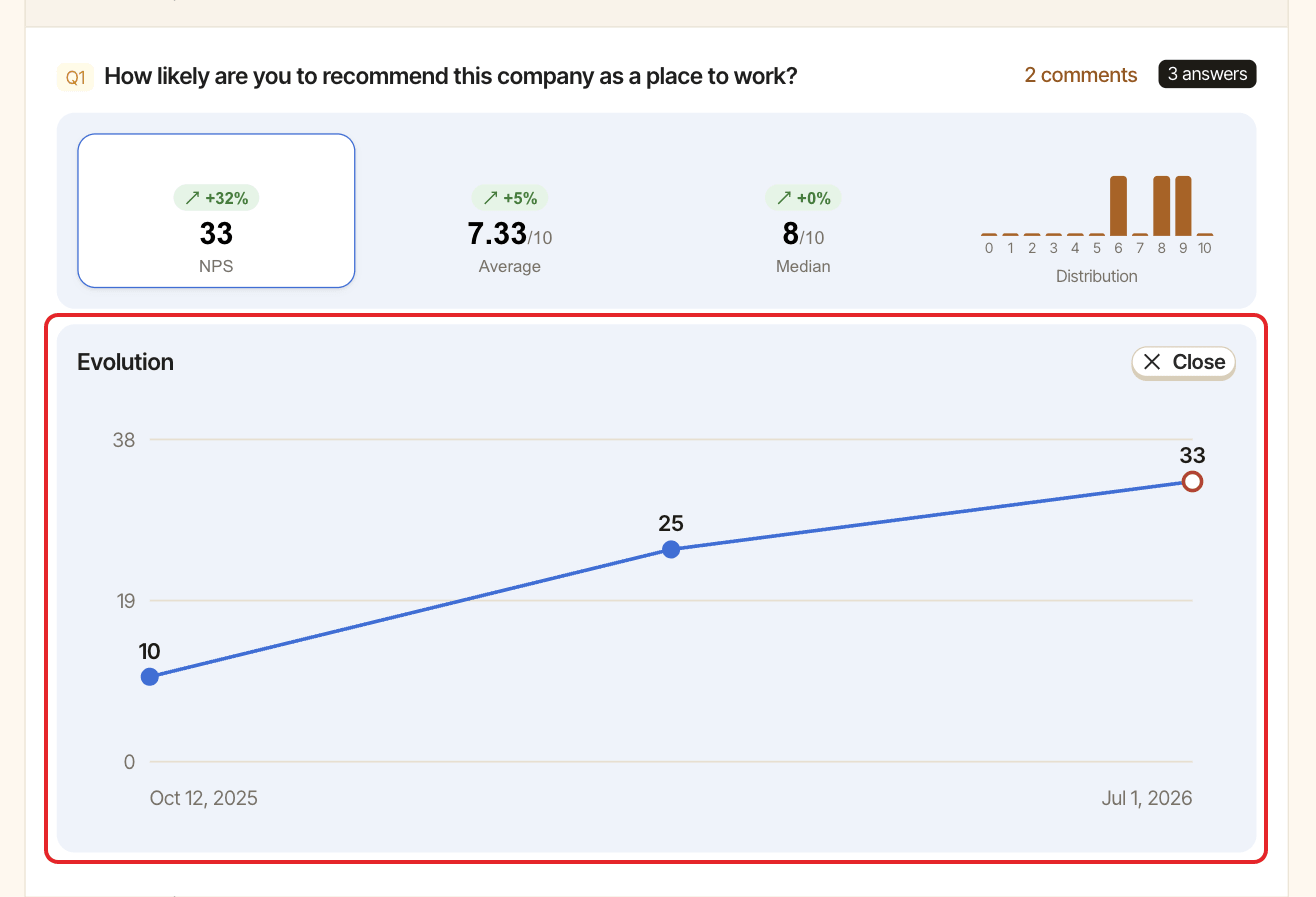Click the distribution bar for score 6
Screen dimensions: 1316x897
pos(1118,206)
